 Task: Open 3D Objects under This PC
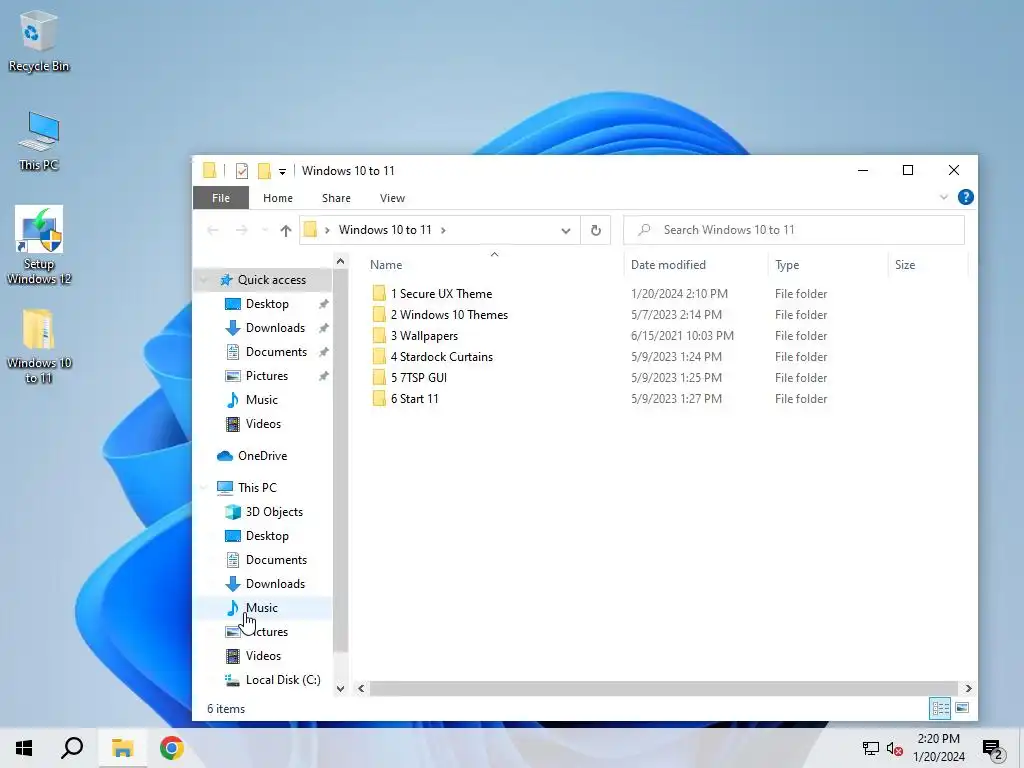274,512
